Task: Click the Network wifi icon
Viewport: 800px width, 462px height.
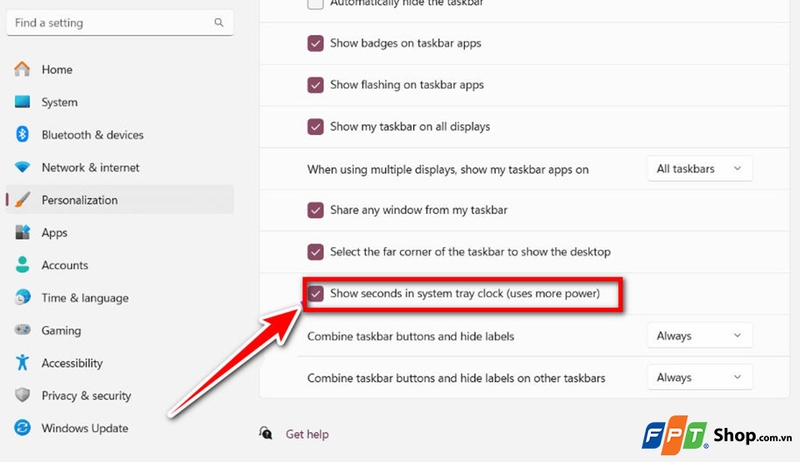Action: 22,167
